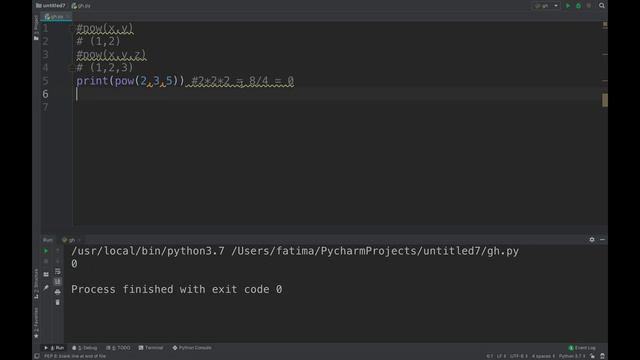The width and height of the screenshot is (640, 360).
Task: Open the Structure sidebar tool window
Action: (x=36, y=283)
